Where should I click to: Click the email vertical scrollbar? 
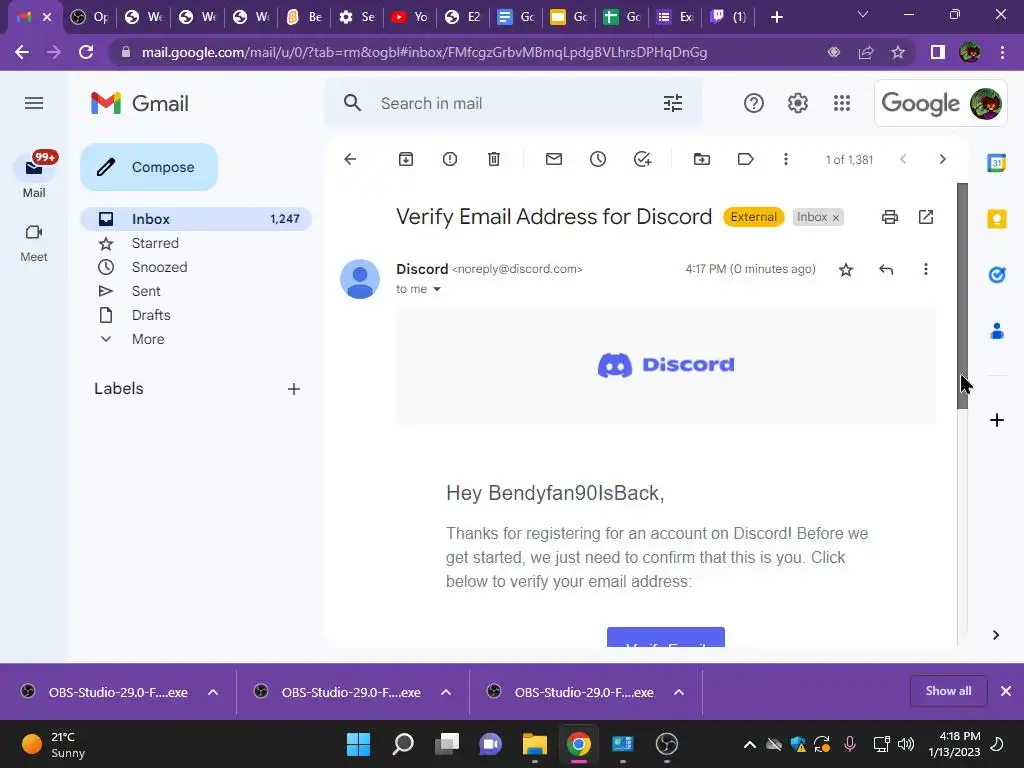[963, 296]
